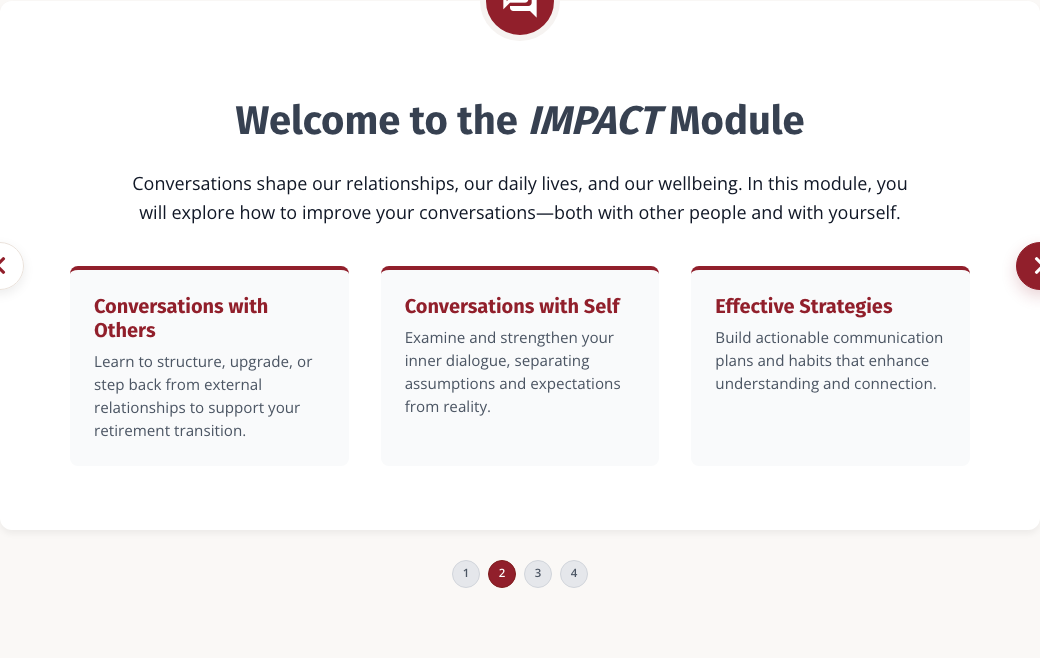The width and height of the screenshot is (1040, 658).
Task: Open page 4 in pagination
Action: pyautogui.click(x=574, y=574)
